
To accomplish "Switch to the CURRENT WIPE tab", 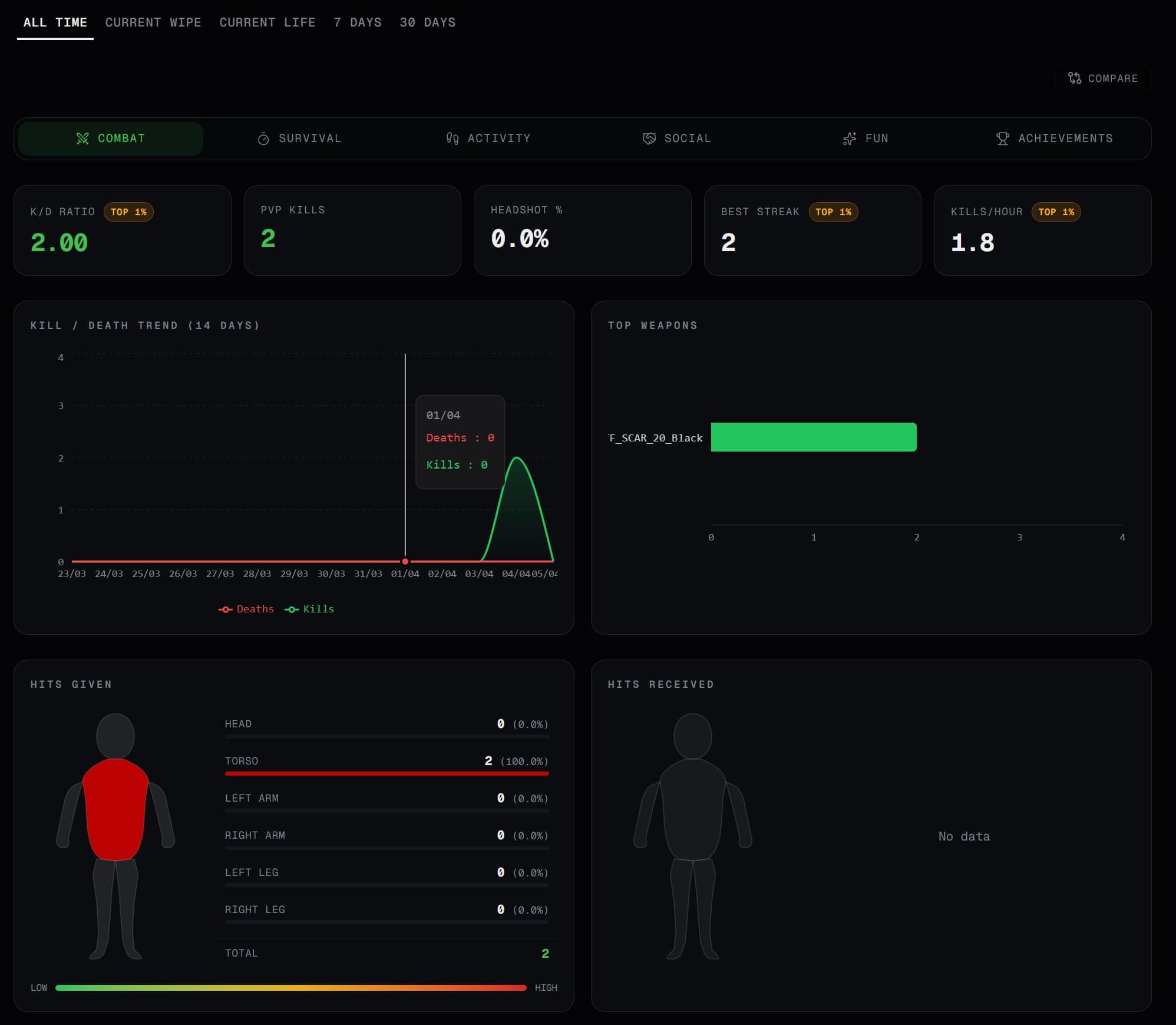I will point(153,22).
